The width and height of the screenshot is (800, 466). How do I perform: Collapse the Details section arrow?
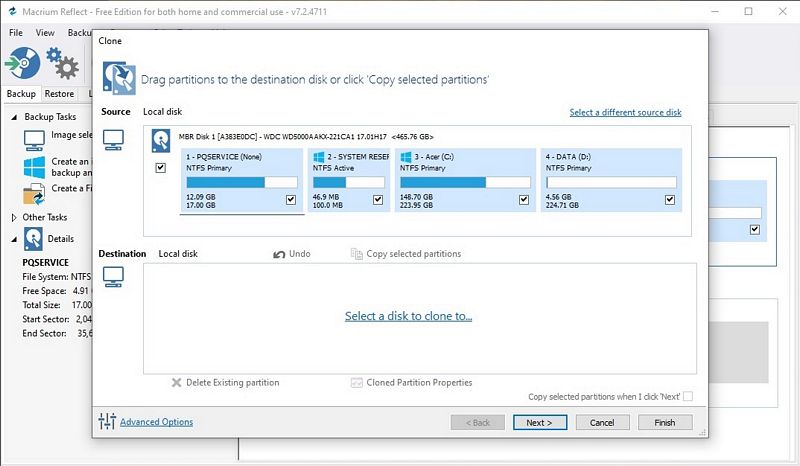(14, 239)
